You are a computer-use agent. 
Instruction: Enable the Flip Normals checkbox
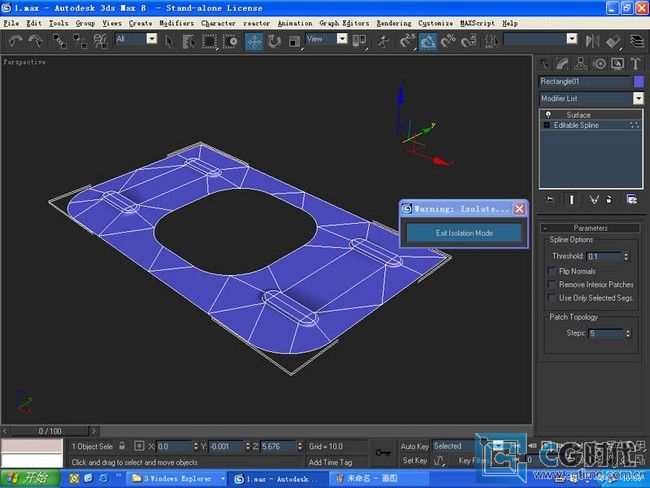pyautogui.click(x=552, y=271)
